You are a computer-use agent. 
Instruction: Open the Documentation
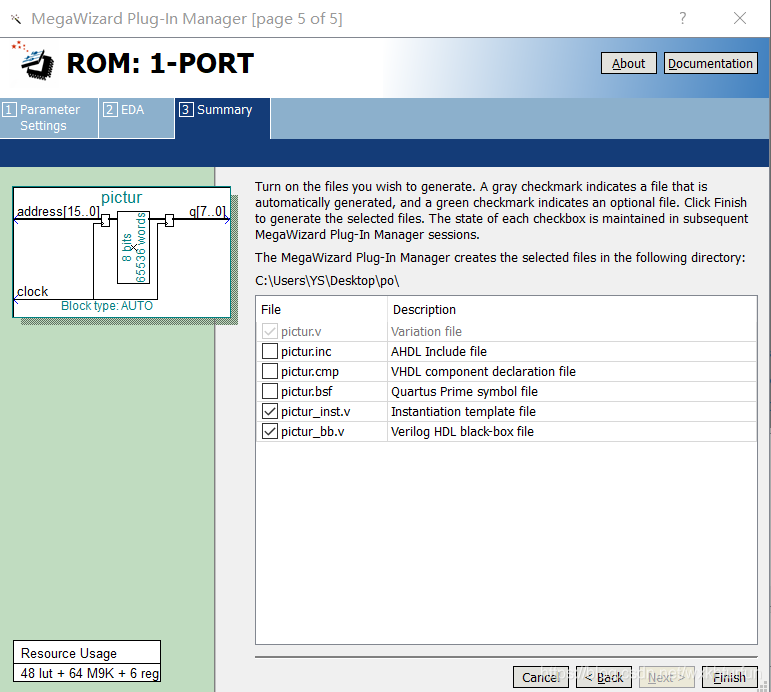point(710,63)
